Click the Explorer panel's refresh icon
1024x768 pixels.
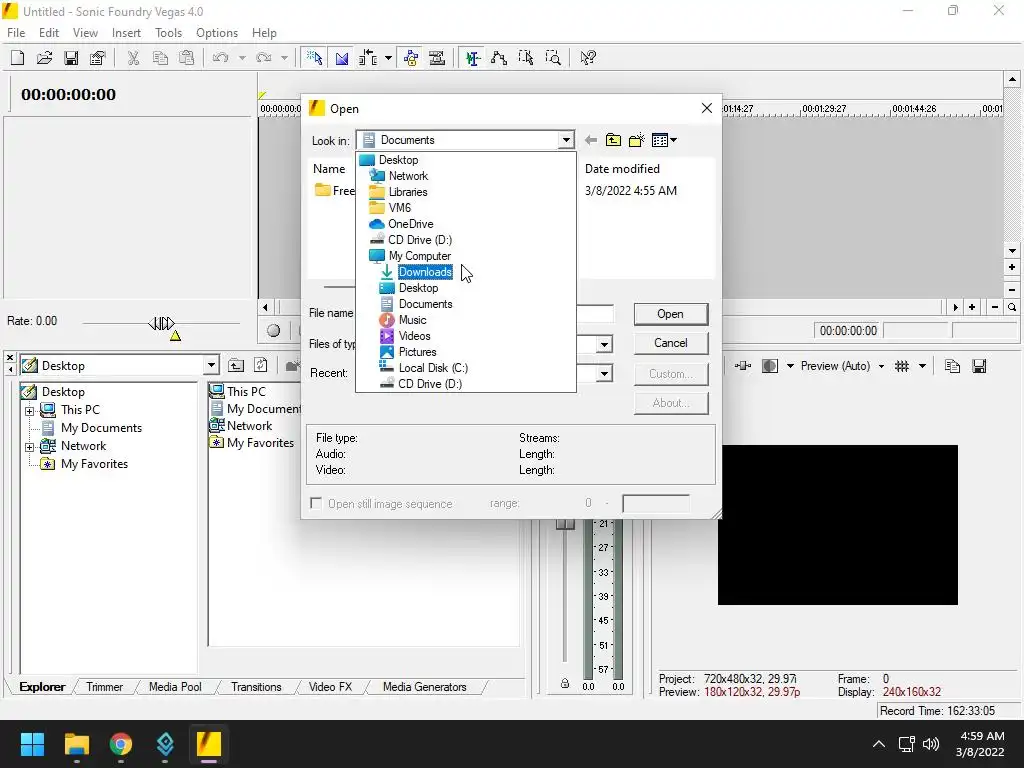261,366
